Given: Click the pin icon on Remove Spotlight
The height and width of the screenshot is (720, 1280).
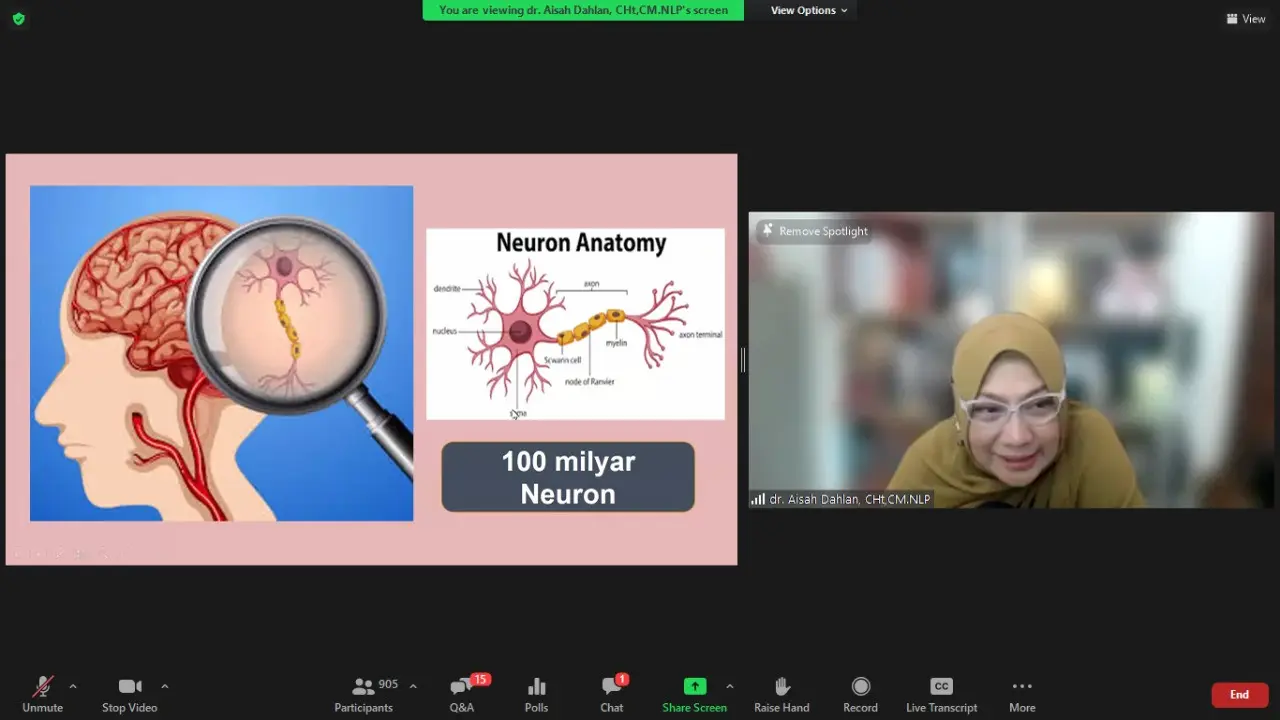Looking at the screenshot, I should 767,231.
